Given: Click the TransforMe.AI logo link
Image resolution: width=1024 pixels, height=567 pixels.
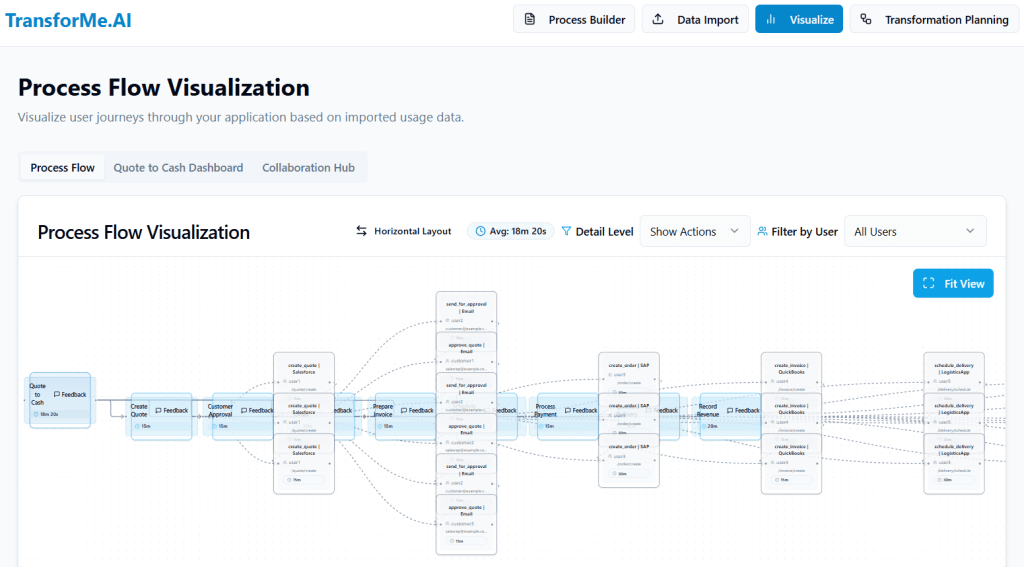Looking at the screenshot, I should coord(68,20).
